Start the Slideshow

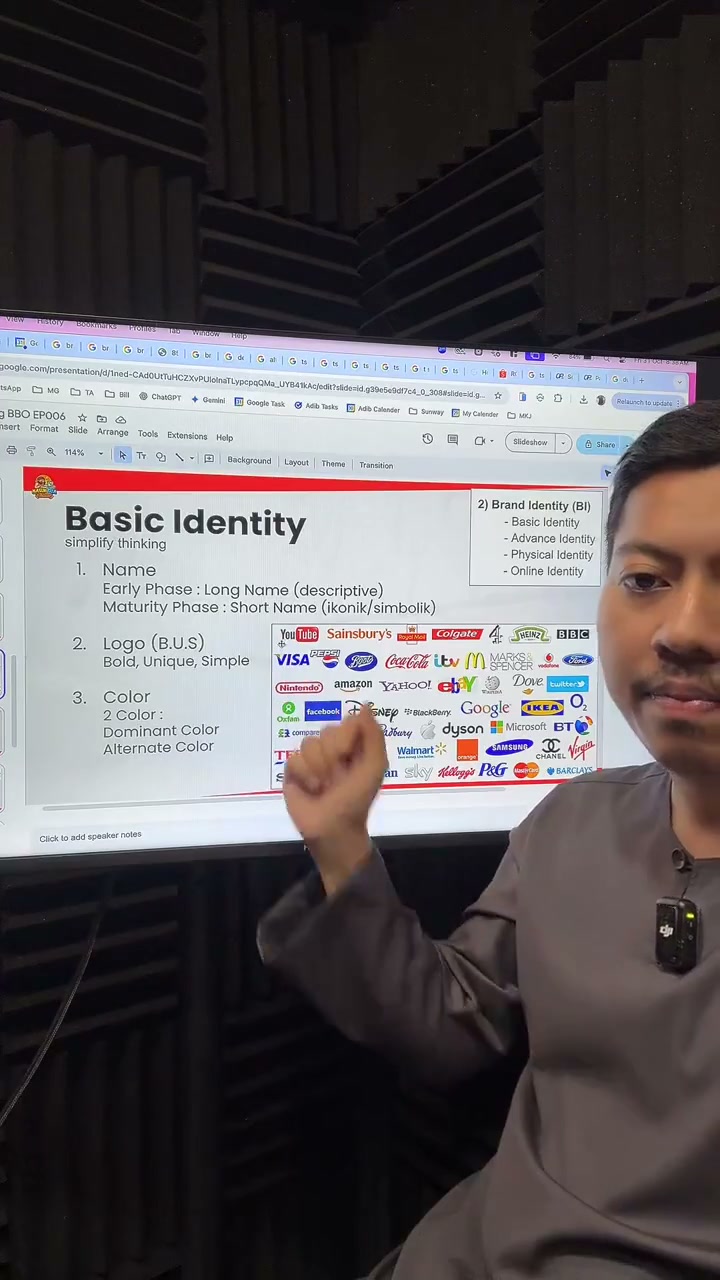(x=530, y=442)
